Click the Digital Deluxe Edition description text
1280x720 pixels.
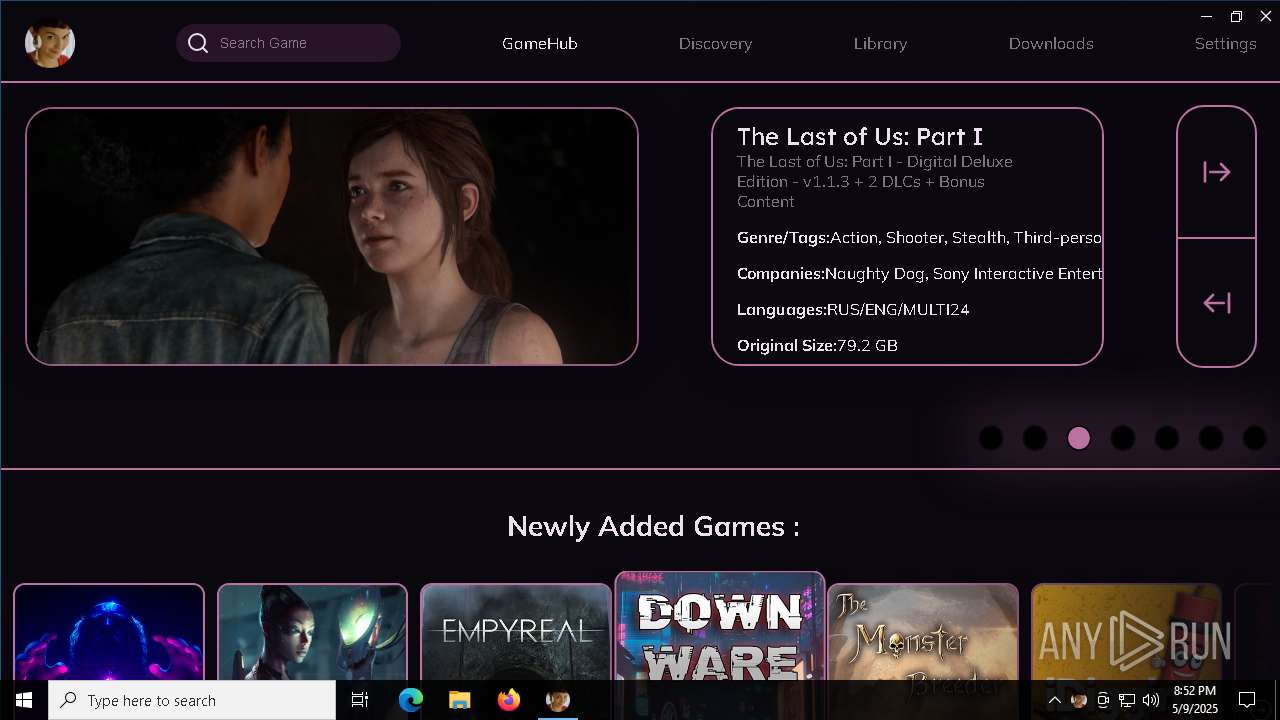[x=875, y=182]
